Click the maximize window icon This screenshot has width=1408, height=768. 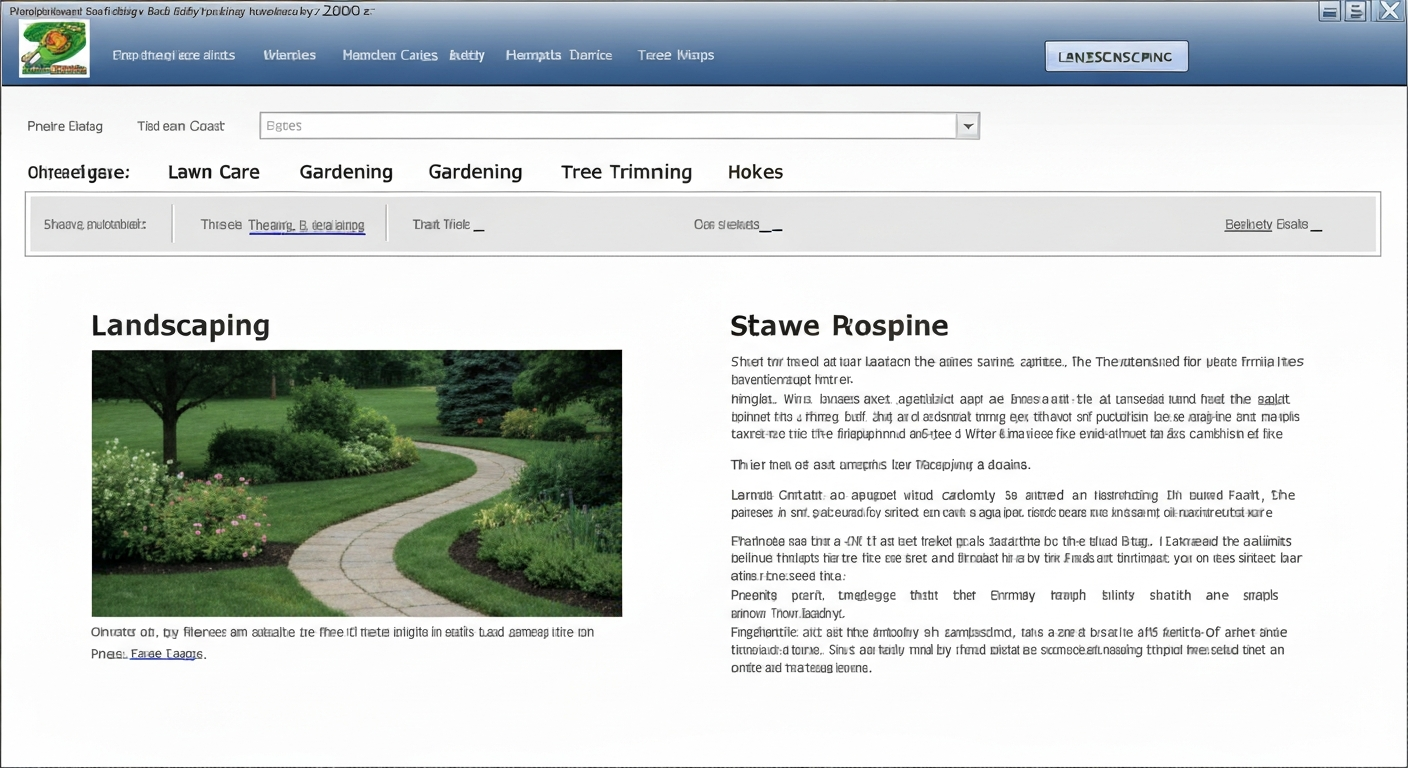[1356, 11]
